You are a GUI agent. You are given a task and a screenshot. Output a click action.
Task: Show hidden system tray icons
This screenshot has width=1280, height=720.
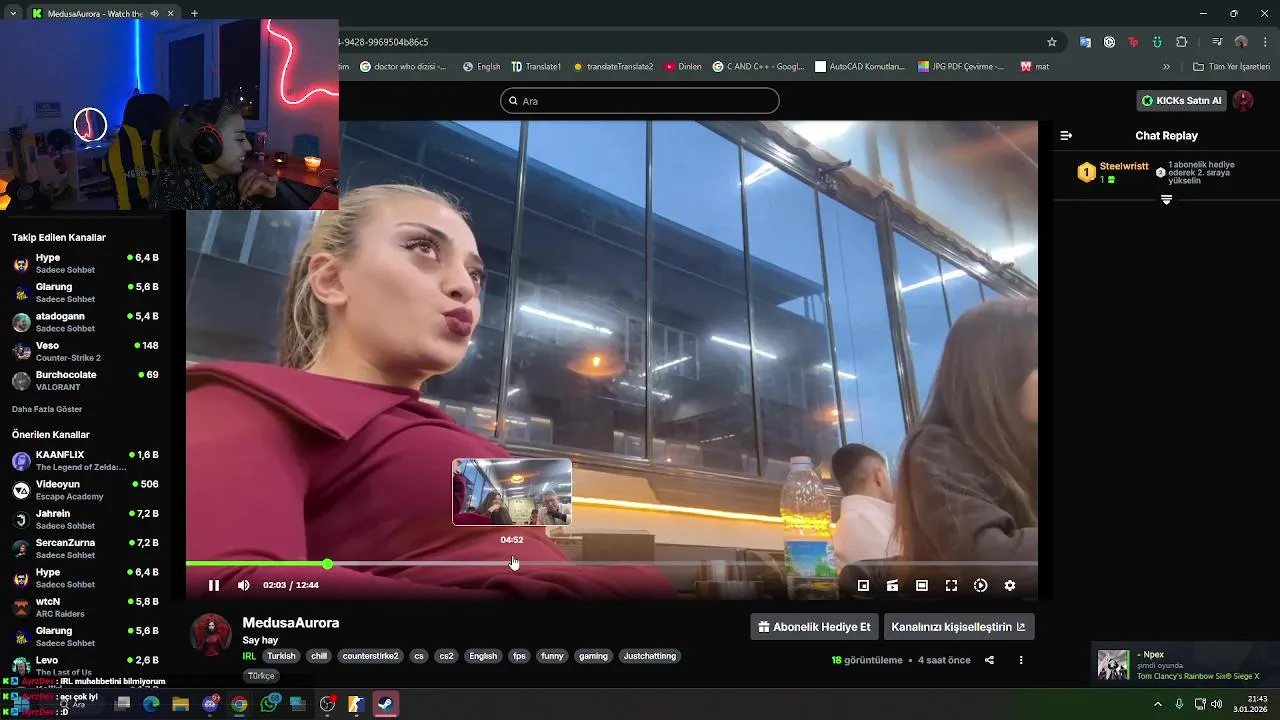(1158, 704)
